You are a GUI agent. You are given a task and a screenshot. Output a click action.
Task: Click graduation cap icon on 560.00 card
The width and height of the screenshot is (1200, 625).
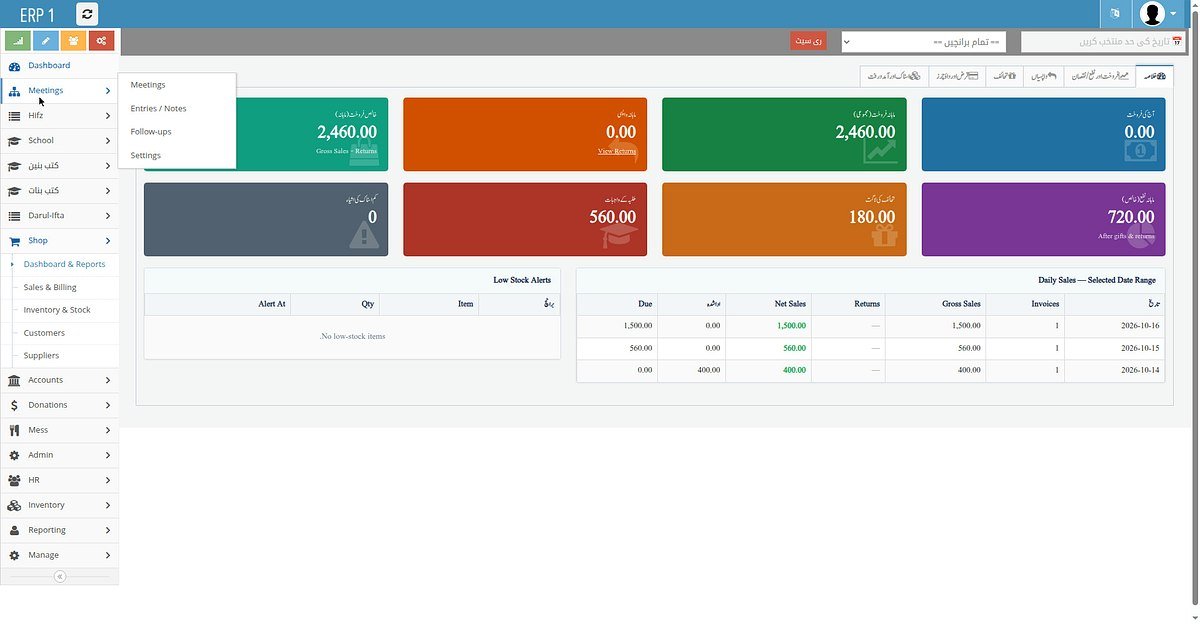click(x=619, y=236)
